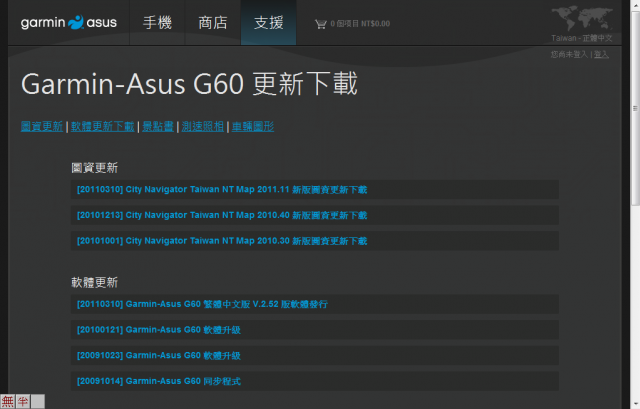Jump to 測速照相 anchor link
Viewport: 640px width, 409px height.
pos(202,127)
